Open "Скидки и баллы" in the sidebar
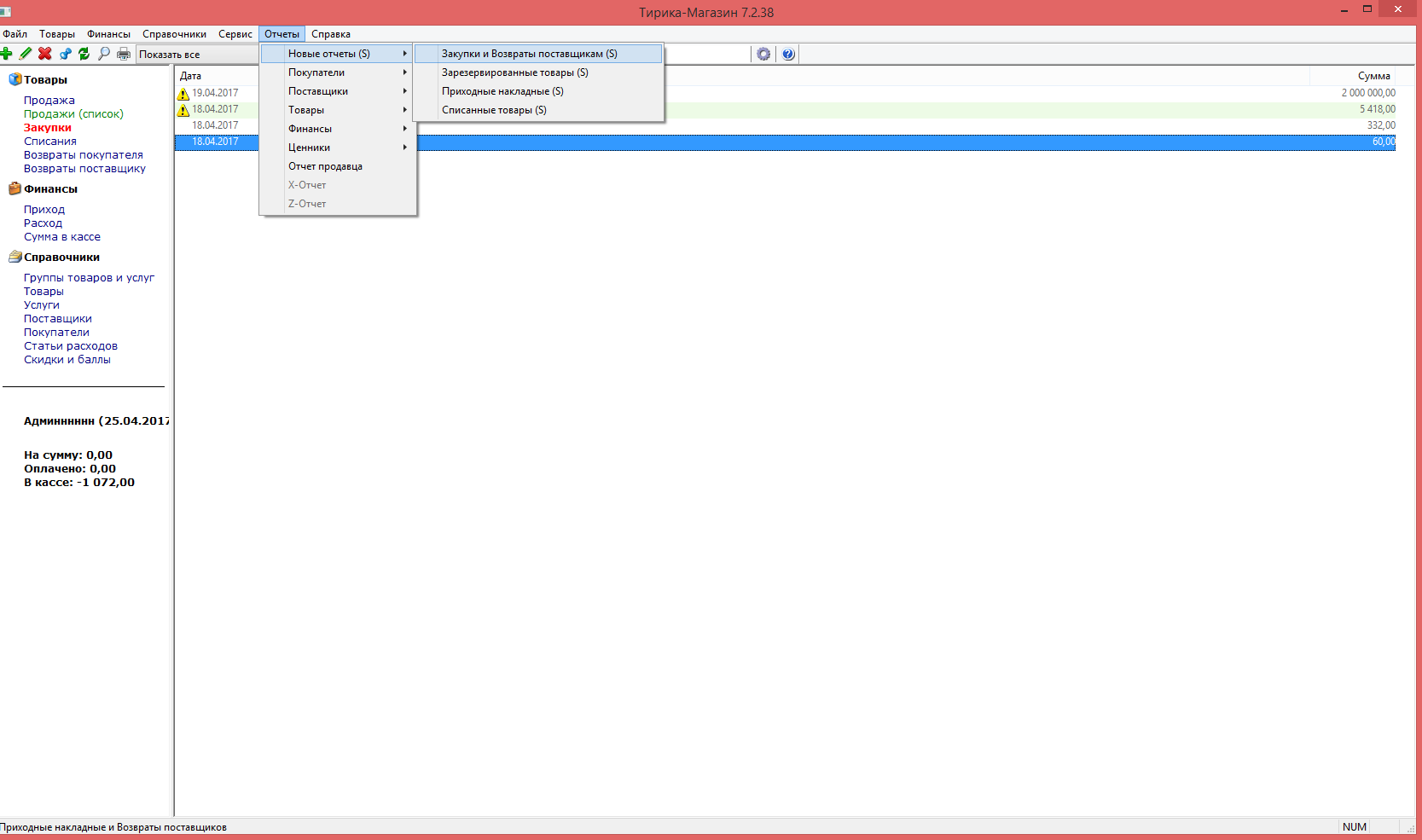The width and height of the screenshot is (1422, 840). point(67,360)
